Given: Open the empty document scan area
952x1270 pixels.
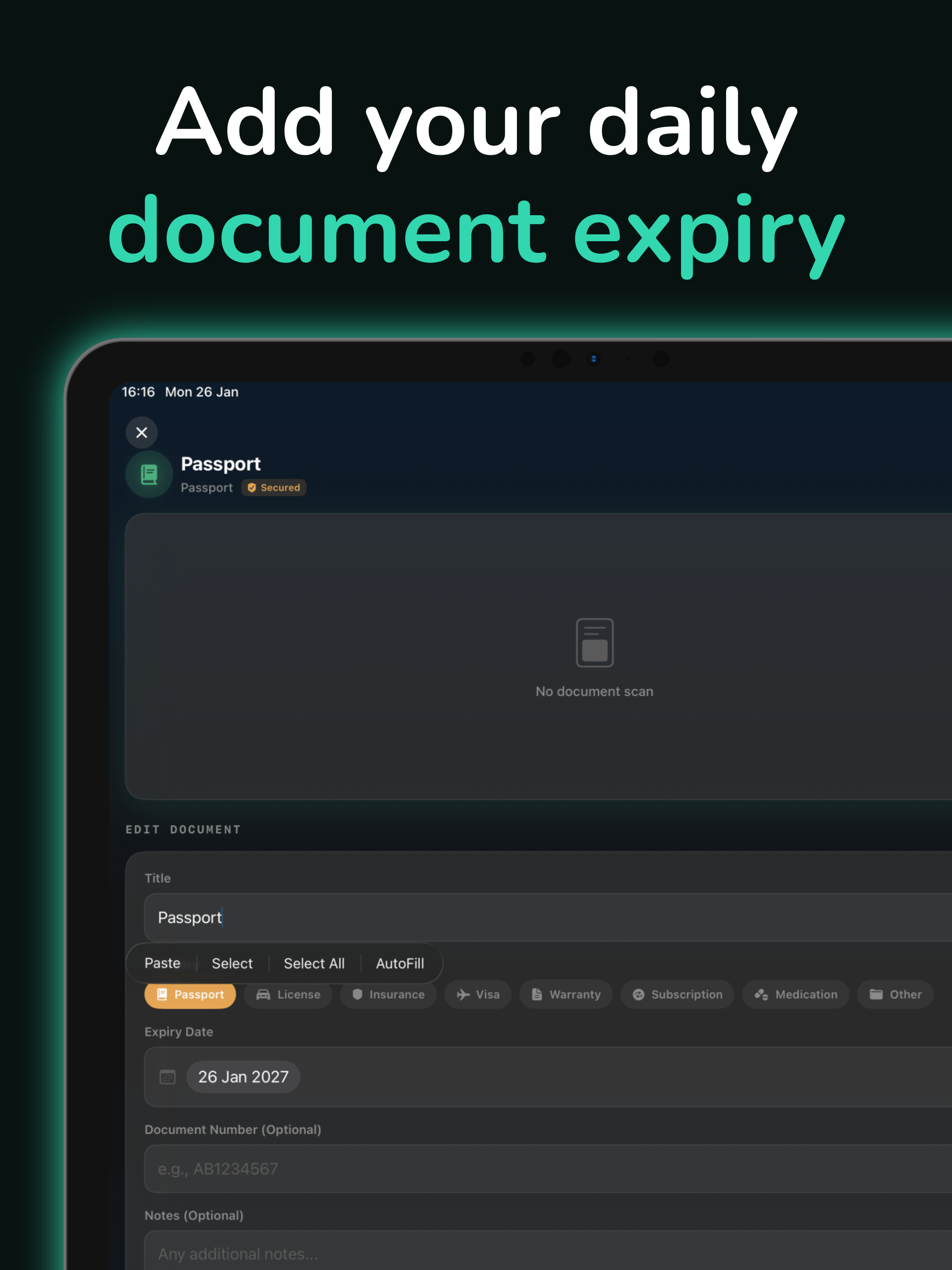Looking at the screenshot, I should point(539,656).
